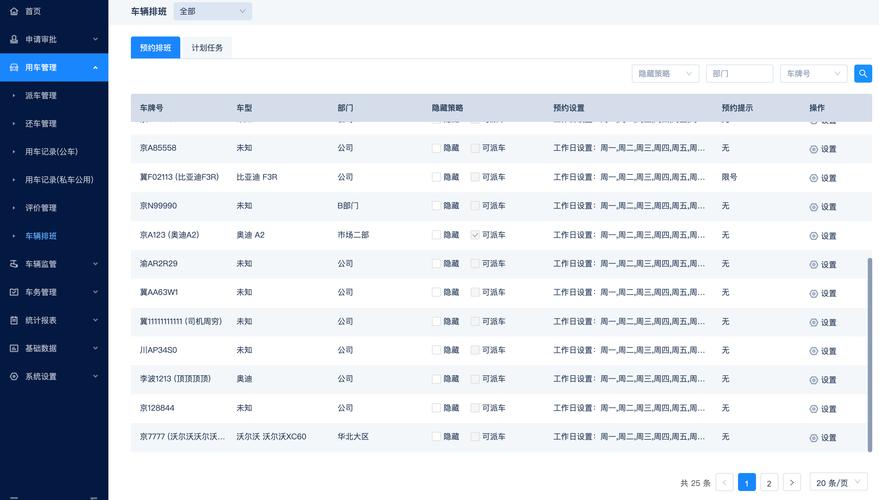Click the 车辆监管 icon
This screenshot has width=879, height=500.
point(14,264)
